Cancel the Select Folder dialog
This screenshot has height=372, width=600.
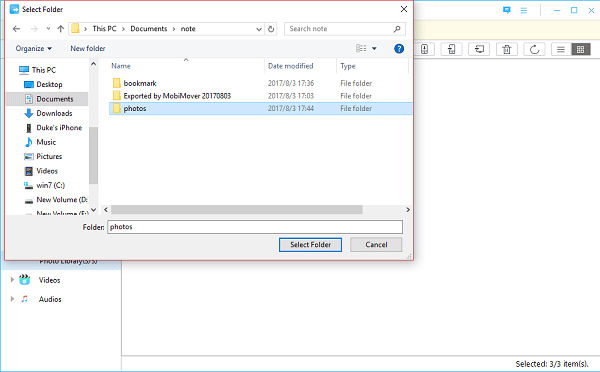click(376, 245)
